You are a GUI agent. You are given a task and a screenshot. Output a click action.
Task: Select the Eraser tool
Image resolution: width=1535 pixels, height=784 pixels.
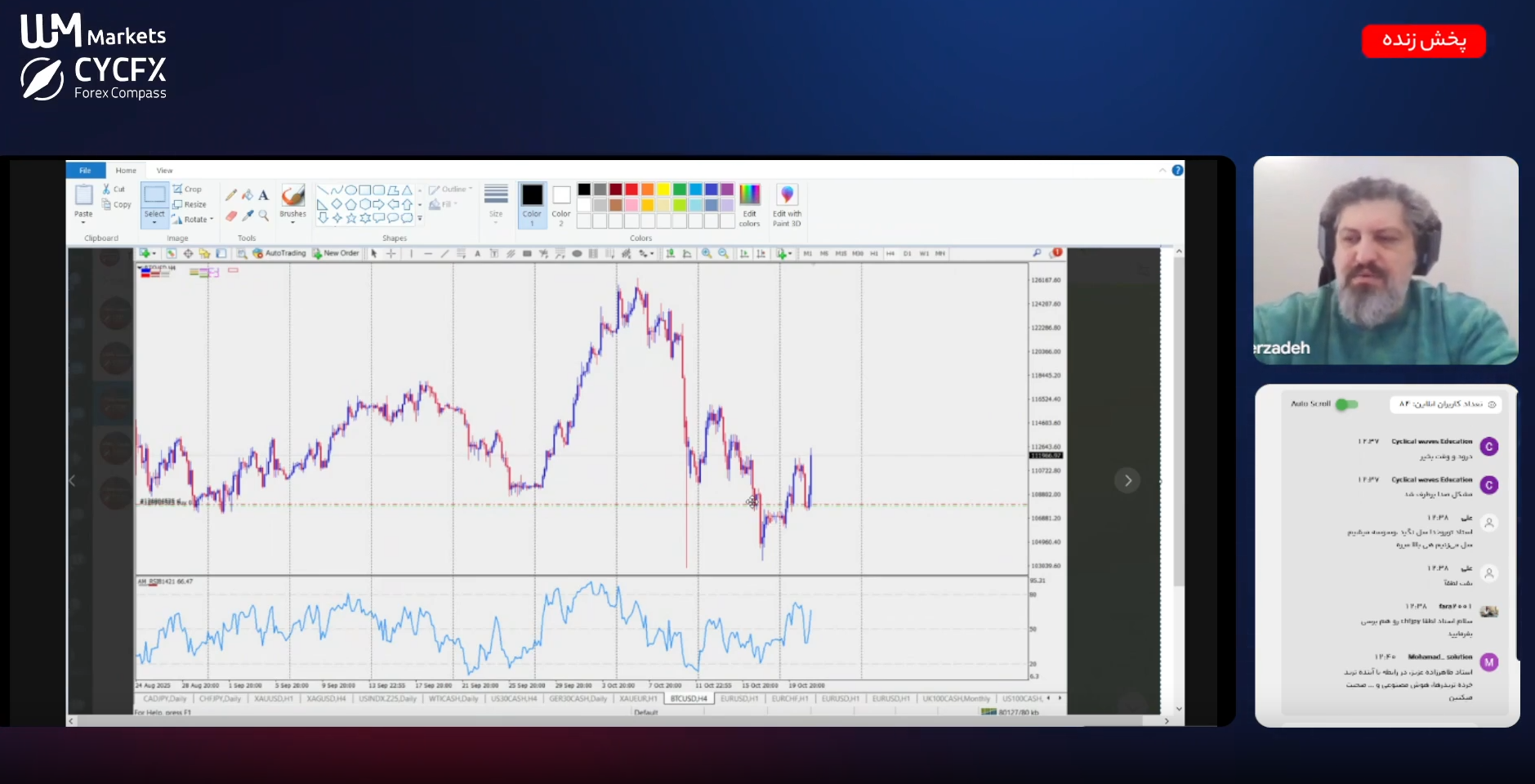tap(231, 216)
